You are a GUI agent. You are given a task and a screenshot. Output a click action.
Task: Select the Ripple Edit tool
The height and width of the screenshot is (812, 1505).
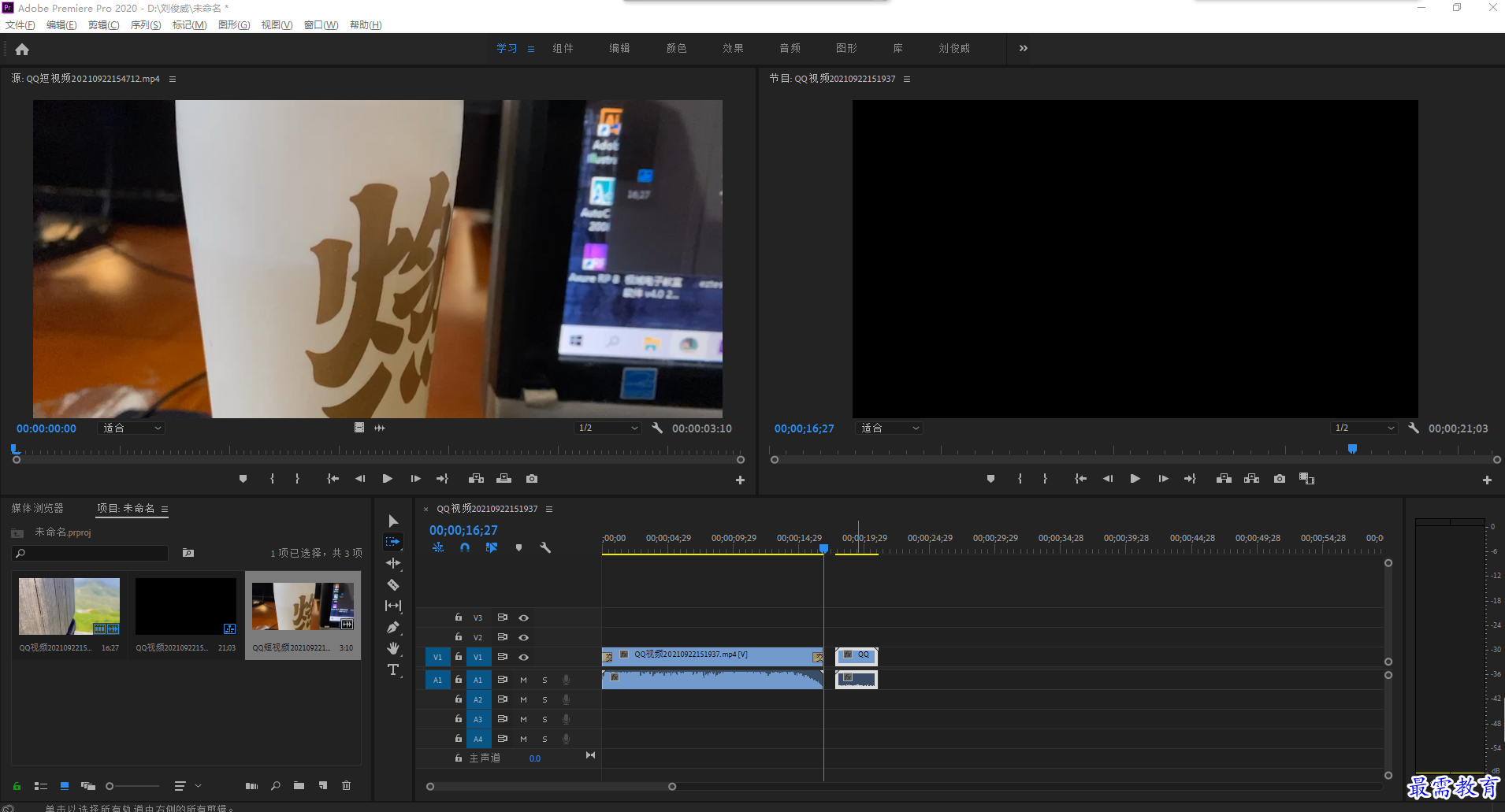tap(393, 563)
